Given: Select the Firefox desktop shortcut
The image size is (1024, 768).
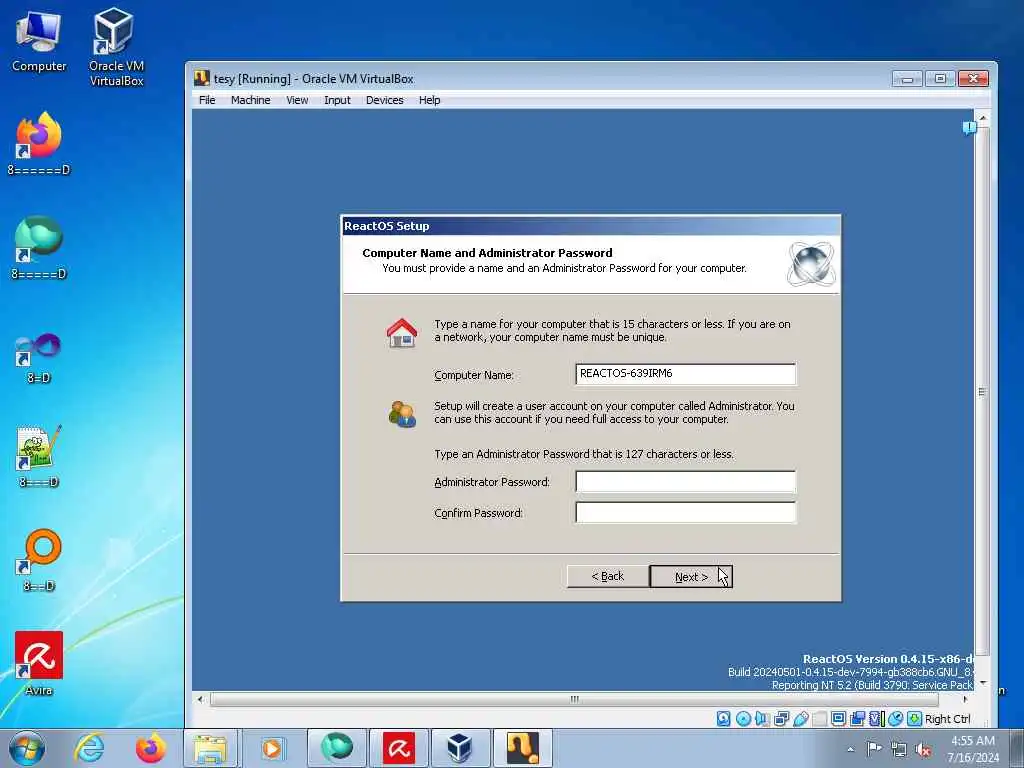Looking at the screenshot, I should coord(39,144).
